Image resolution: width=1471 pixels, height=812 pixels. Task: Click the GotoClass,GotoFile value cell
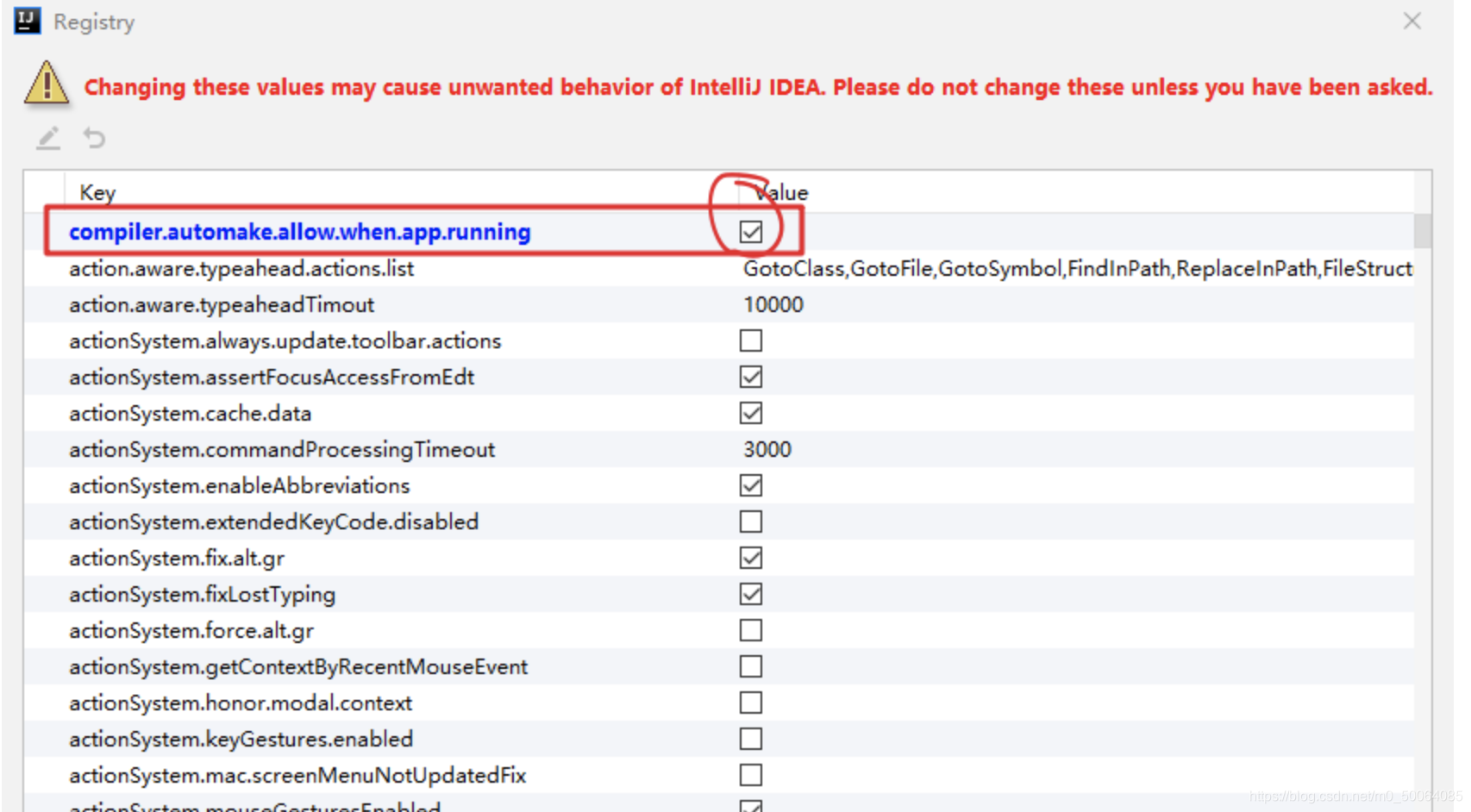coord(1078,268)
